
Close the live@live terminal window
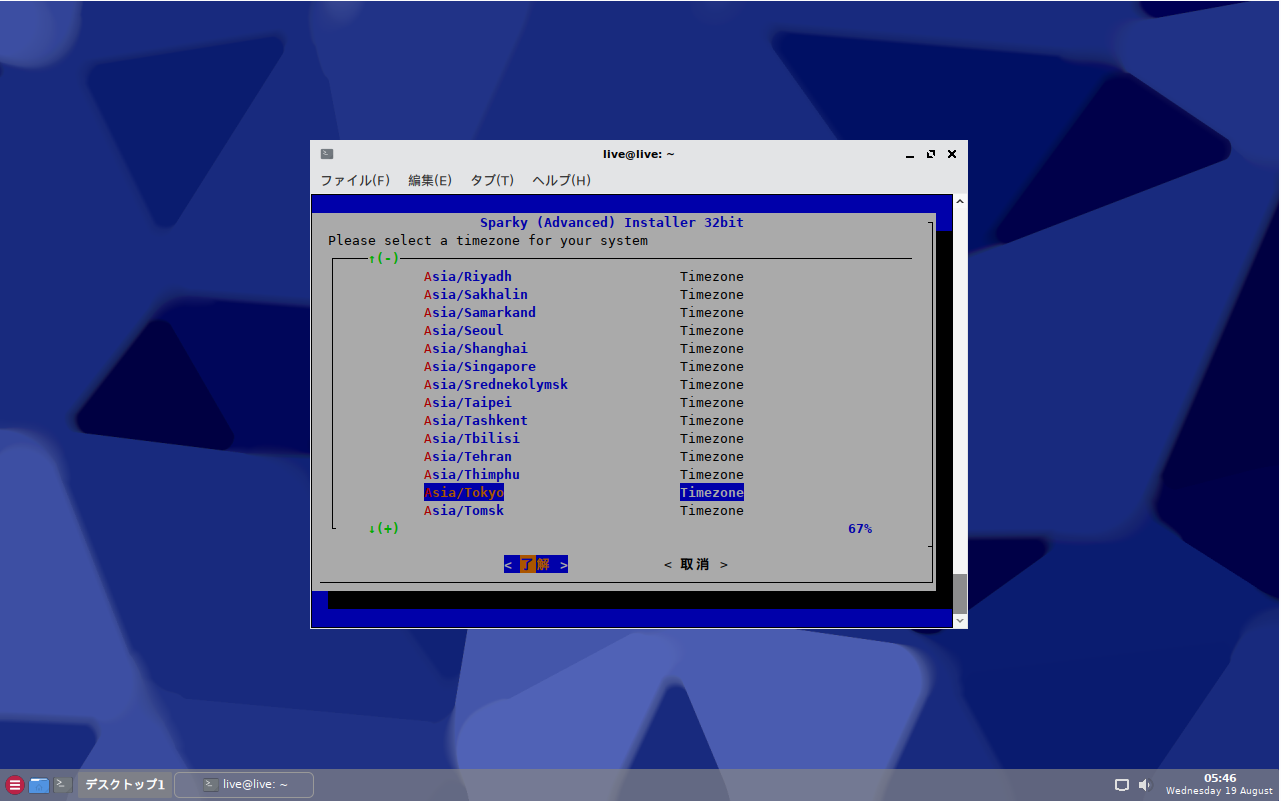click(x=952, y=154)
